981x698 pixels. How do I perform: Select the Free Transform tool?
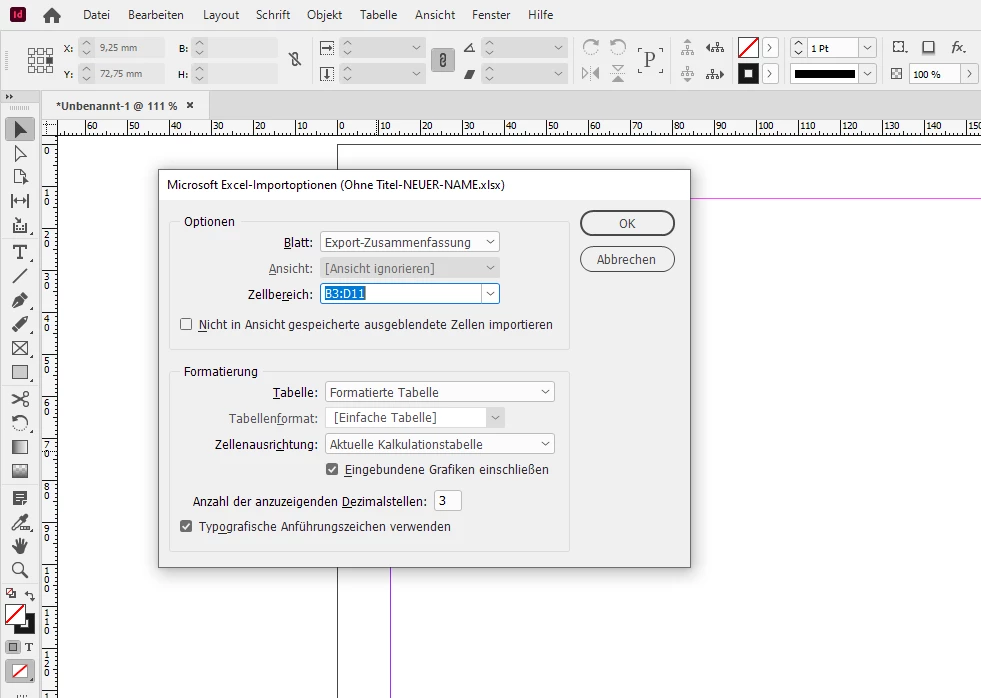tap(20, 423)
